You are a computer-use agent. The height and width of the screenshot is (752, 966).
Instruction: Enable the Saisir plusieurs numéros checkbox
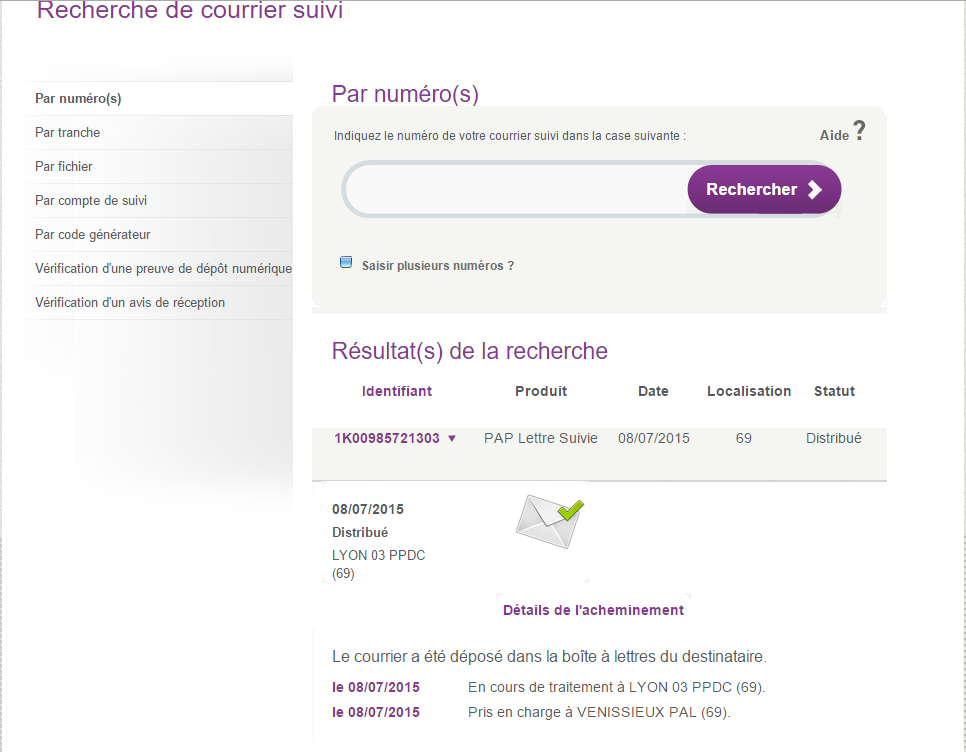pos(346,263)
